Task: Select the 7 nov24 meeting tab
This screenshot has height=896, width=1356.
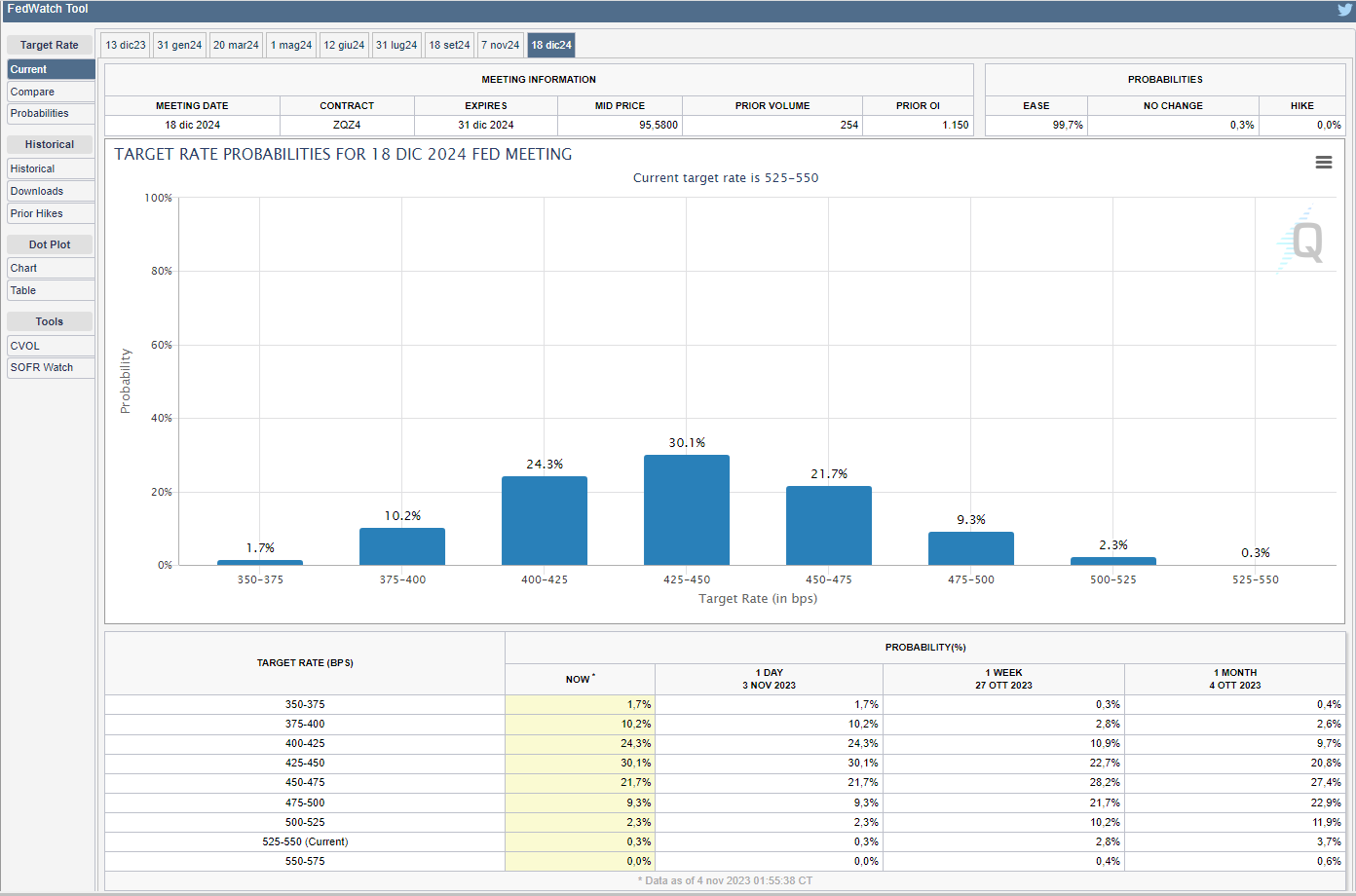Action: [501, 45]
